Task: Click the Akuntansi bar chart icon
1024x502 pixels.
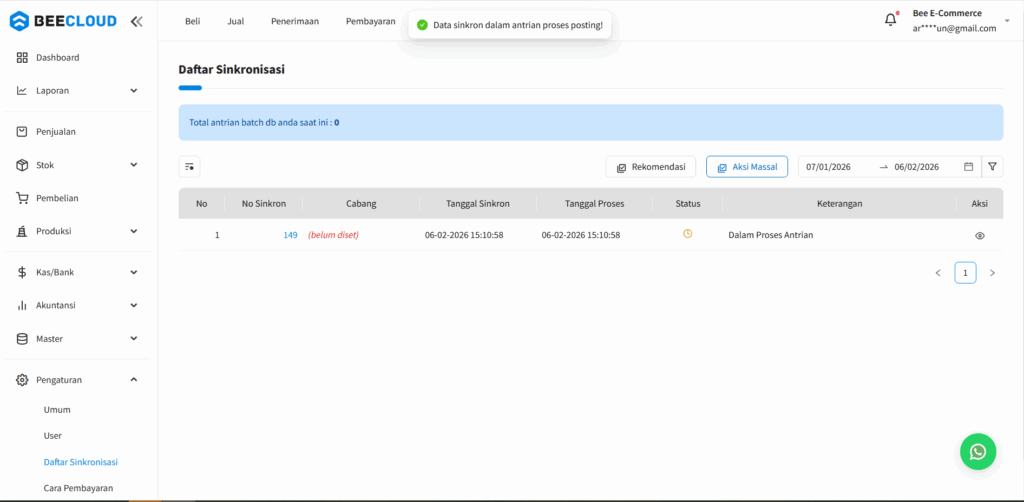Action: pyautogui.click(x=22, y=306)
